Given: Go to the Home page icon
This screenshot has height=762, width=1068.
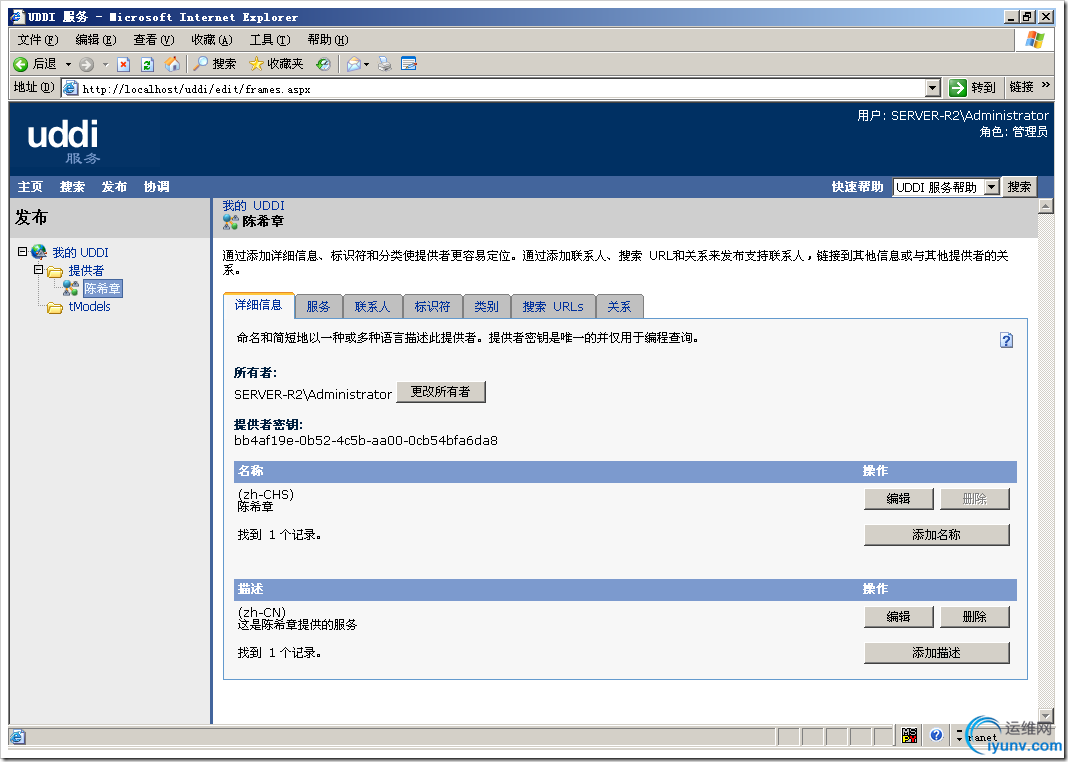Looking at the screenshot, I should coord(172,64).
